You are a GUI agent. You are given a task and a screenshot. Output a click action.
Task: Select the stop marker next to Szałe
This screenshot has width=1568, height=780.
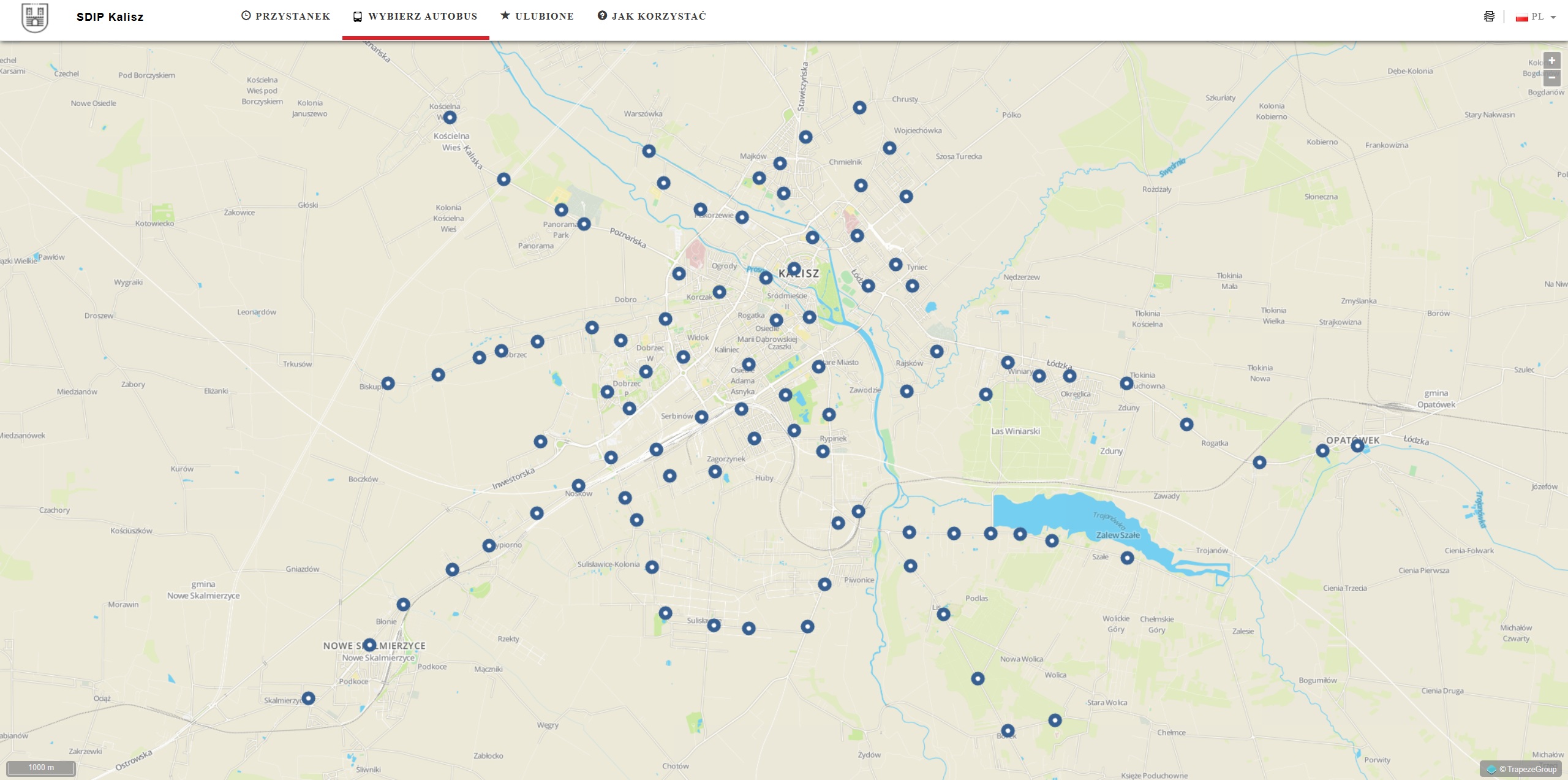(1127, 558)
